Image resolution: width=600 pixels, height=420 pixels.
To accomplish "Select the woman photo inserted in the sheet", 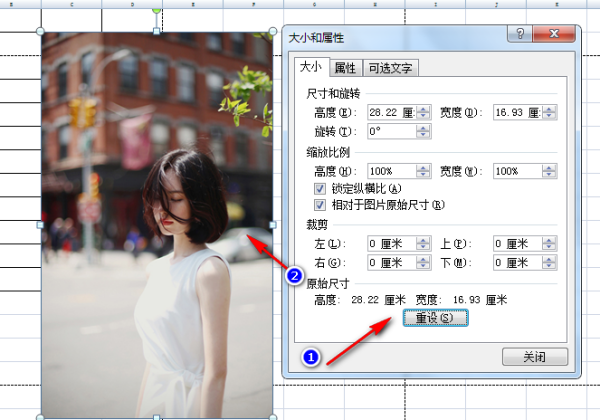I will pyautogui.click(x=157, y=225).
